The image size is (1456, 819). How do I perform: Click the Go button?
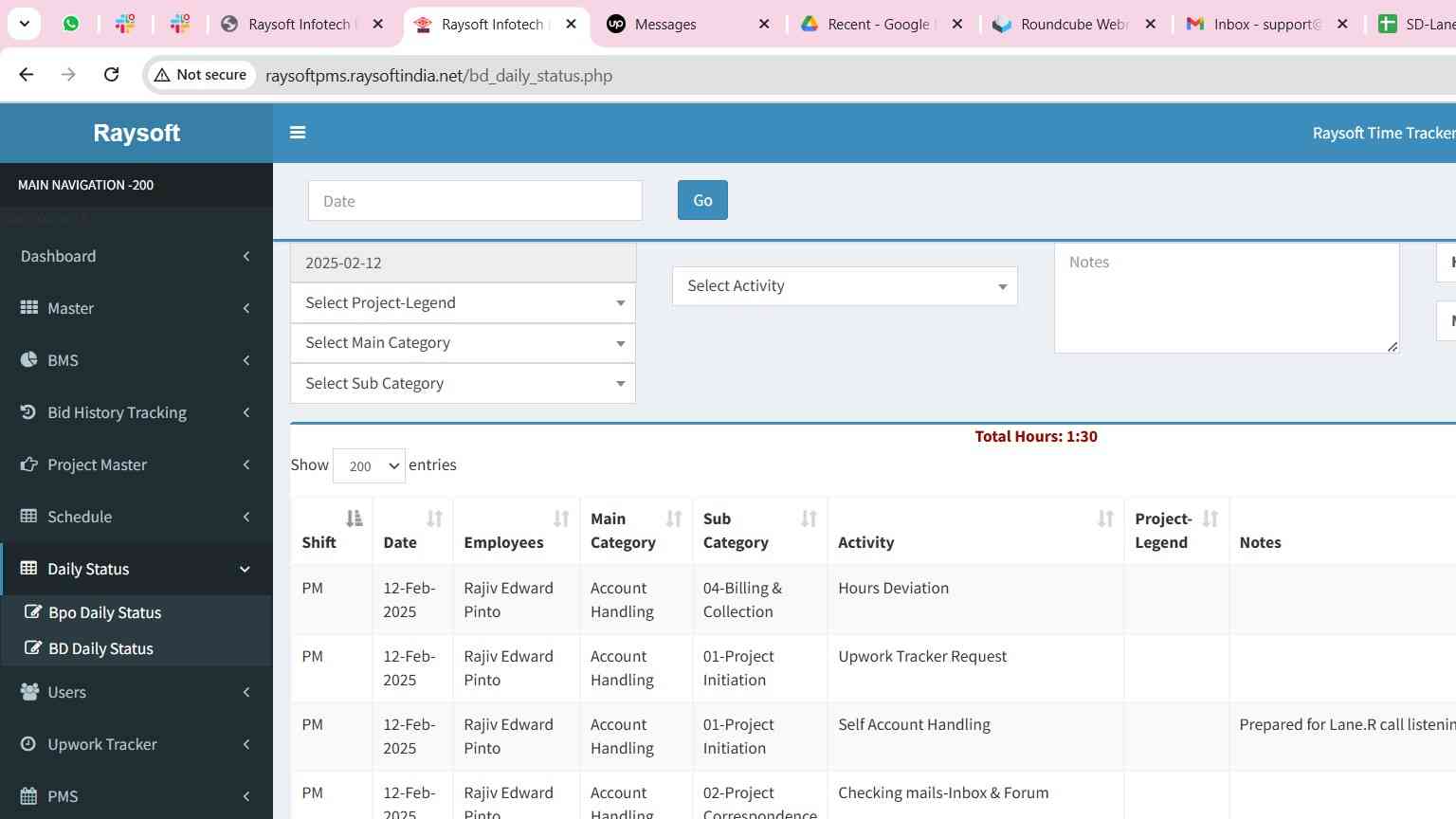coord(702,200)
